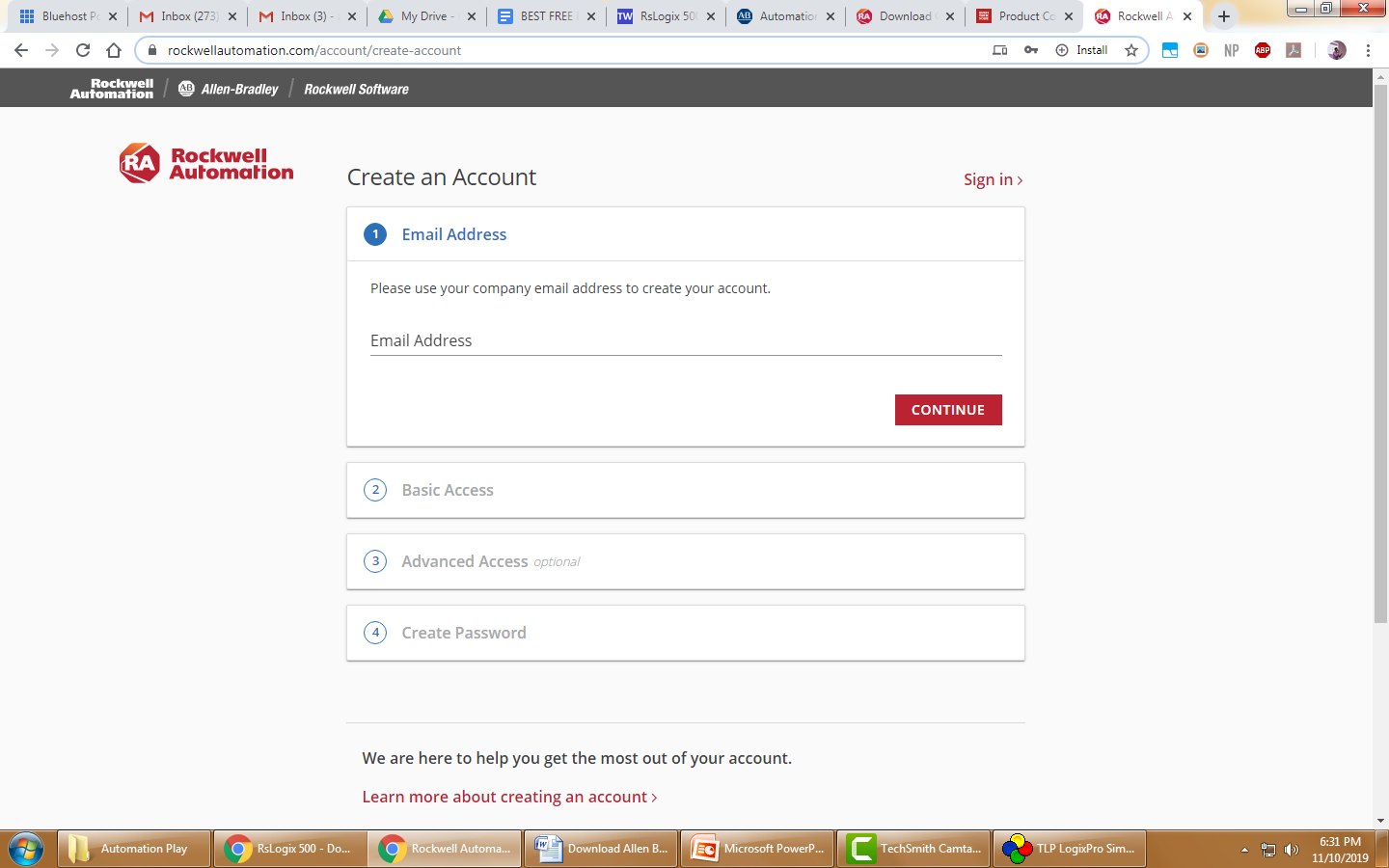Open Chrome three-dot menu
The image size is (1389, 868).
(1368, 50)
